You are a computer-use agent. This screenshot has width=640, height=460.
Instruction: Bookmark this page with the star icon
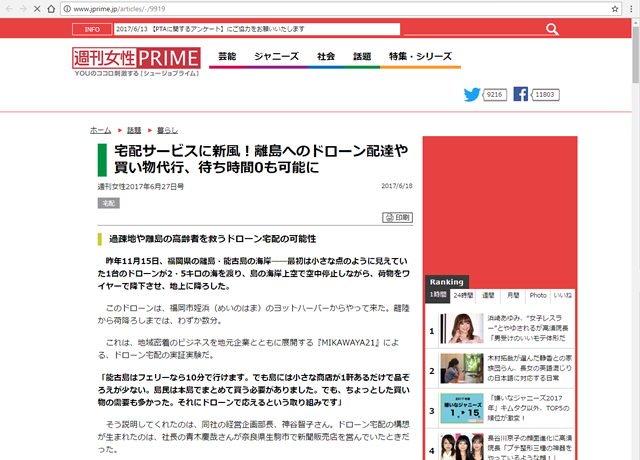pyautogui.click(x=603, y=8)
